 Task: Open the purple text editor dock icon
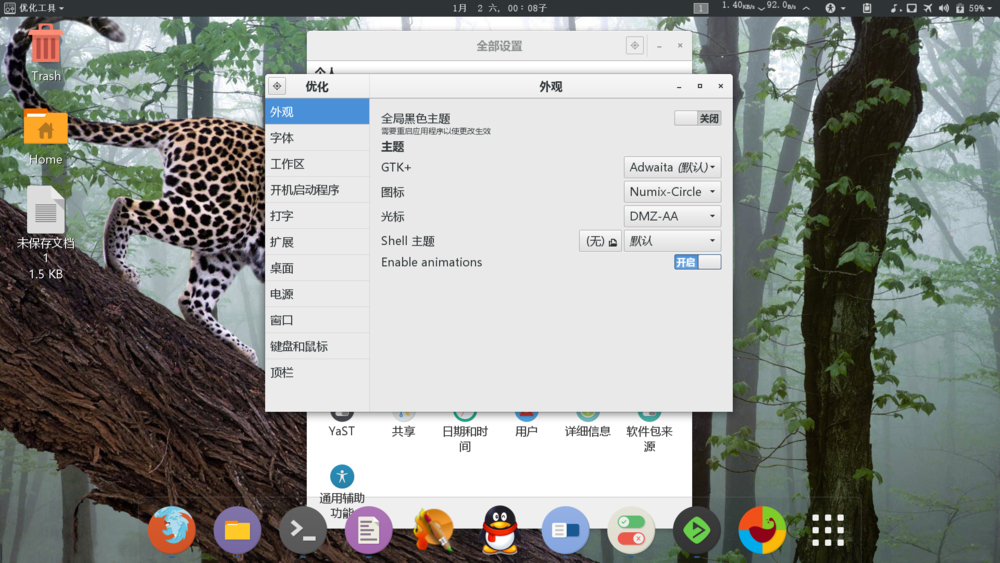click(369, 530)
